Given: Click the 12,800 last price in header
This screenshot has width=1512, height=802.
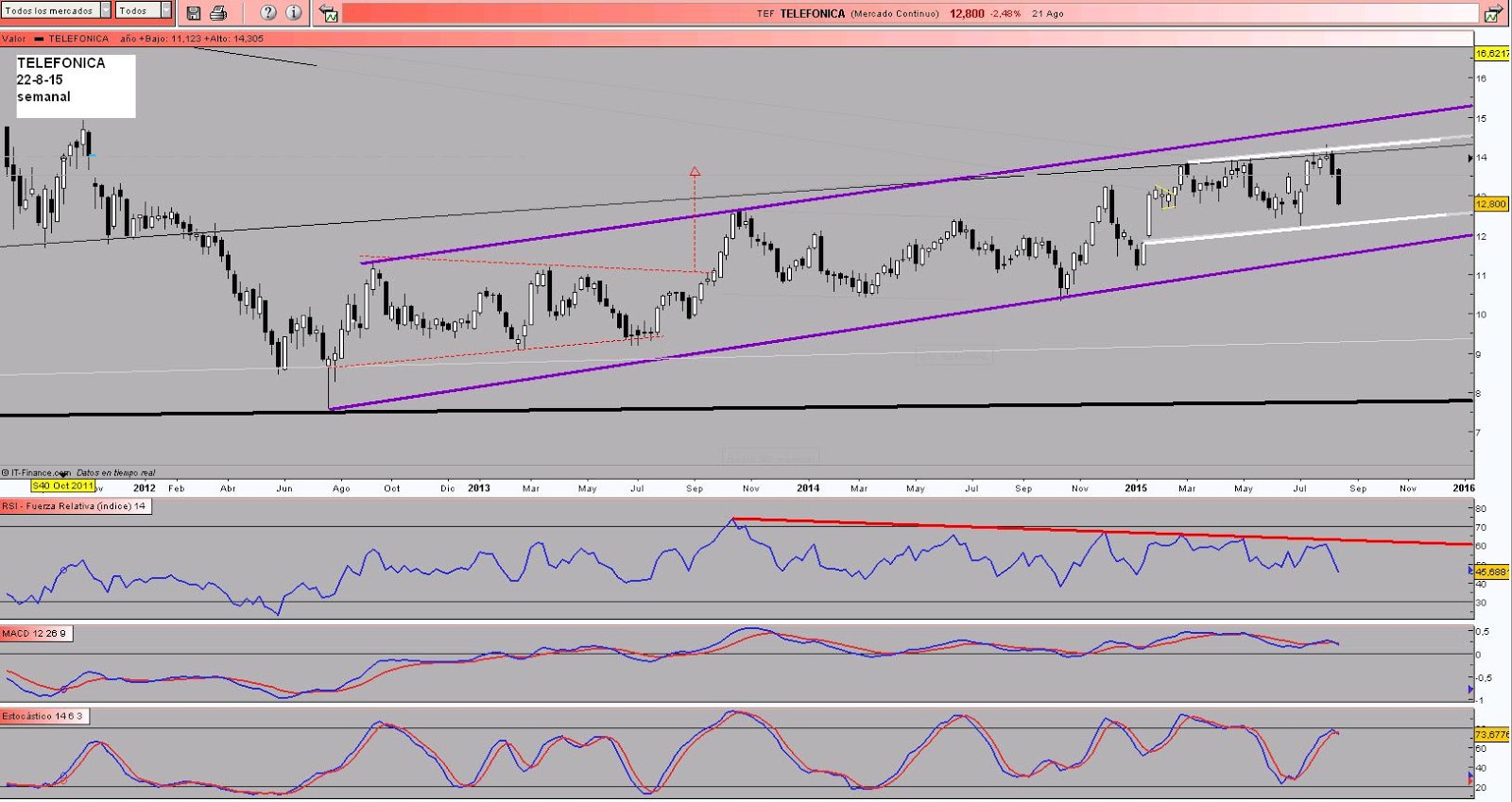Looking at the screenshot, I should click(x=967, y=13).
